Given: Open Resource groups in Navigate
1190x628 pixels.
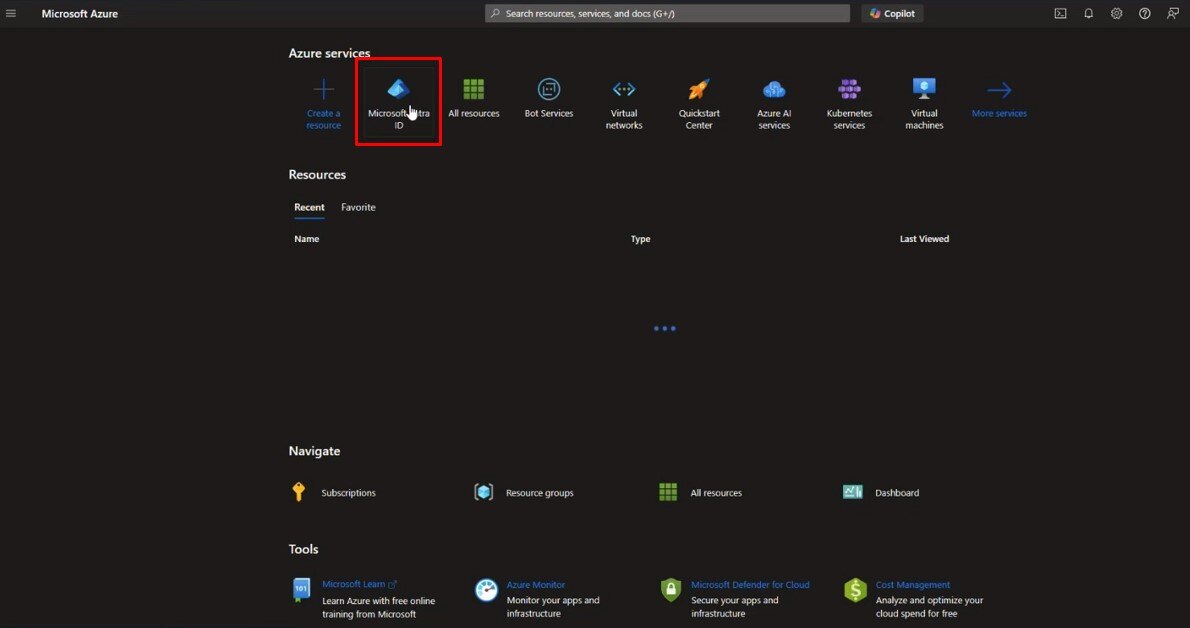Looking at the screenshot, I should 524,492.
